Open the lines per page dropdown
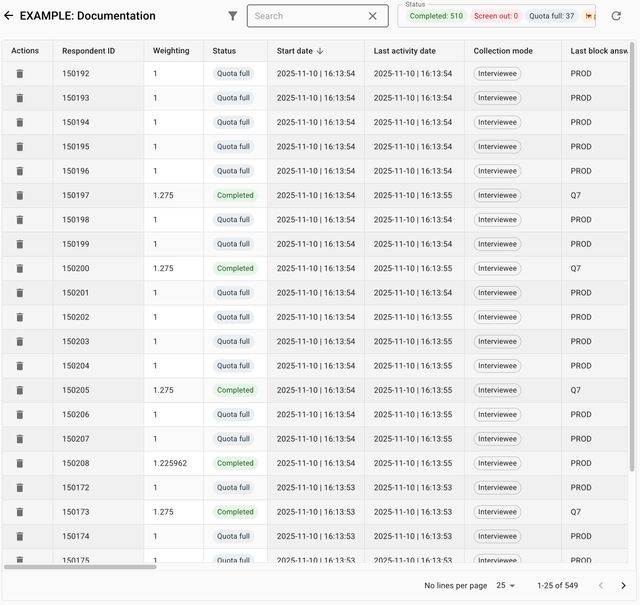This screenshot has height=605, width=640. tap(506, 586)
